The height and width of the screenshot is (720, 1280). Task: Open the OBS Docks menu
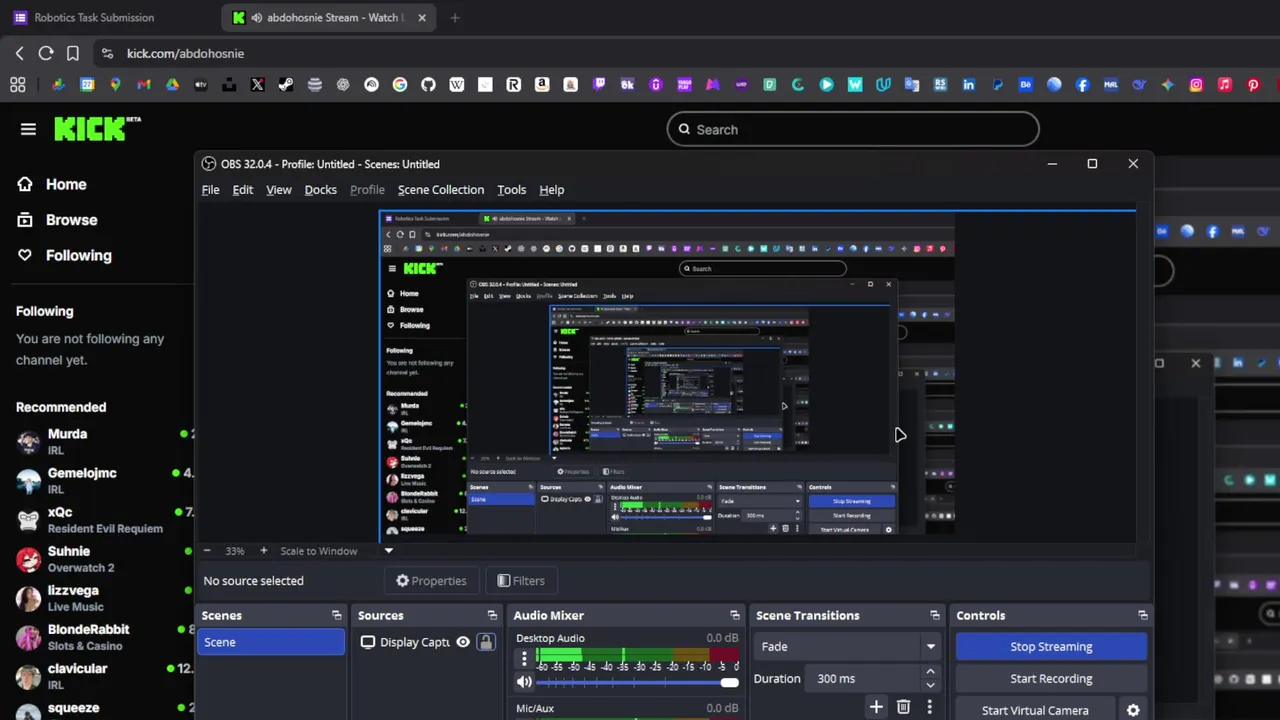pos(321,190)
